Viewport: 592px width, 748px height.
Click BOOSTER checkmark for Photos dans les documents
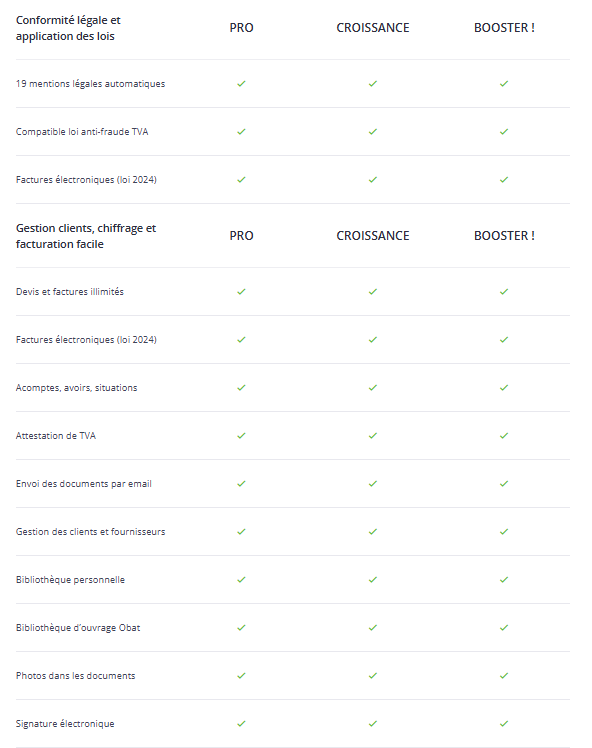coord(504,675)
